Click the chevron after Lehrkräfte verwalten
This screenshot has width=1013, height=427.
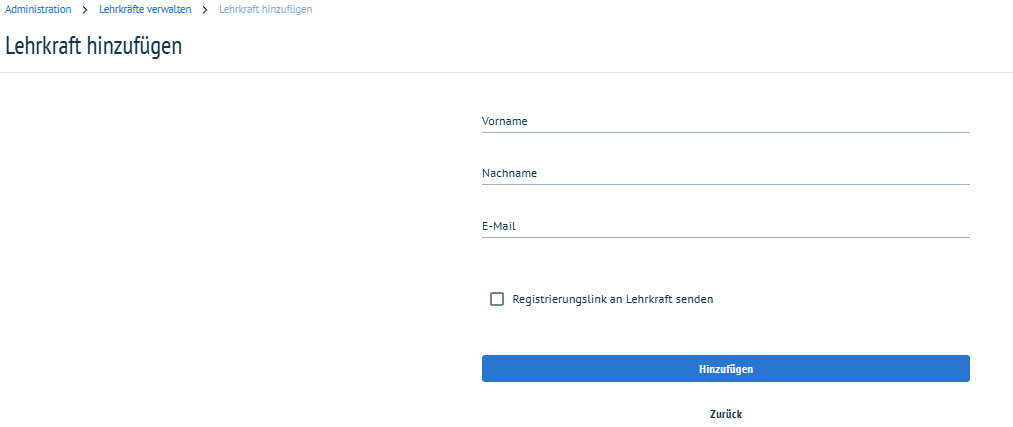click(205, 10)
